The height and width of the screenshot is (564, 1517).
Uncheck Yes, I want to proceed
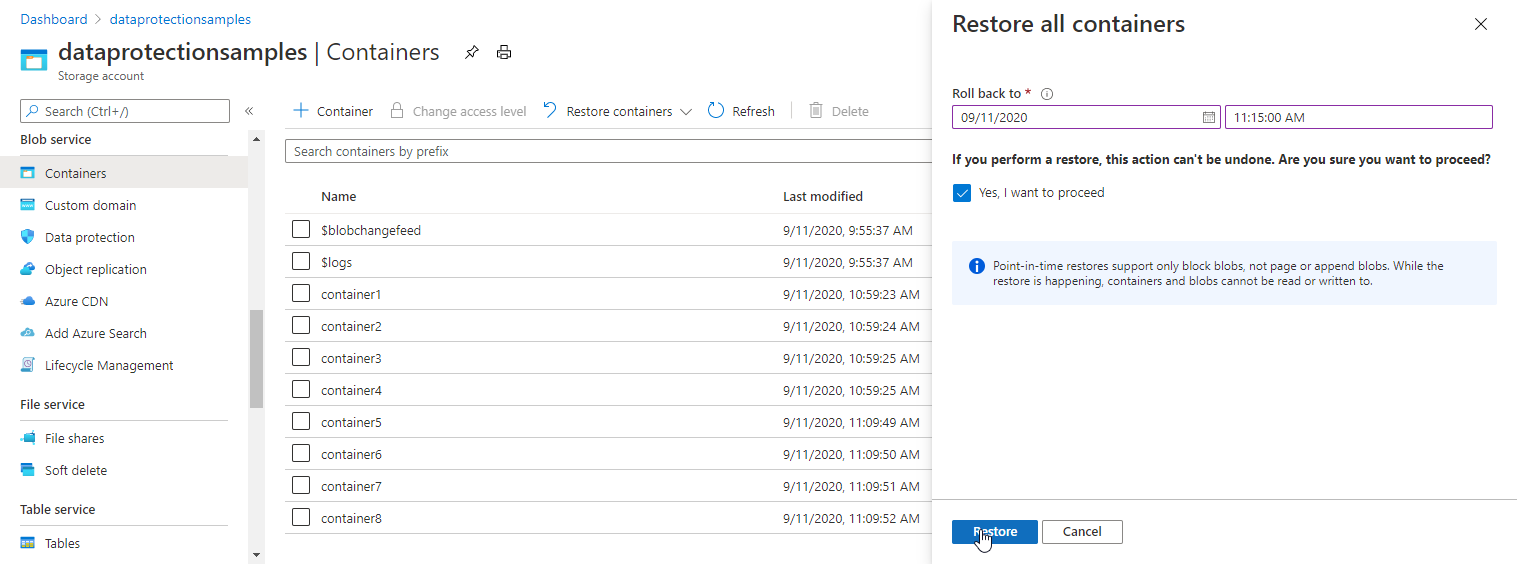click(962, 193)
